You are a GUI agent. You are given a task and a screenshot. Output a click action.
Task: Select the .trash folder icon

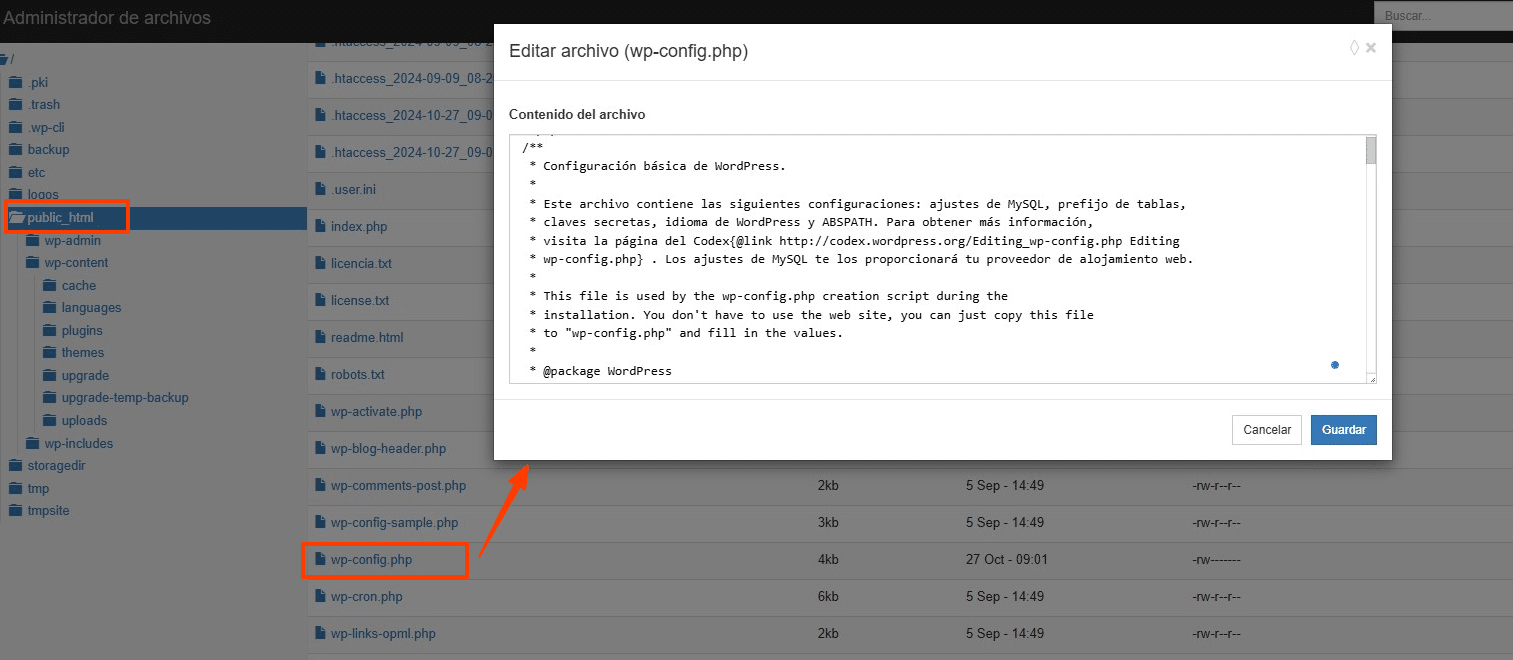pyautogui.click(x=15, y=105)
